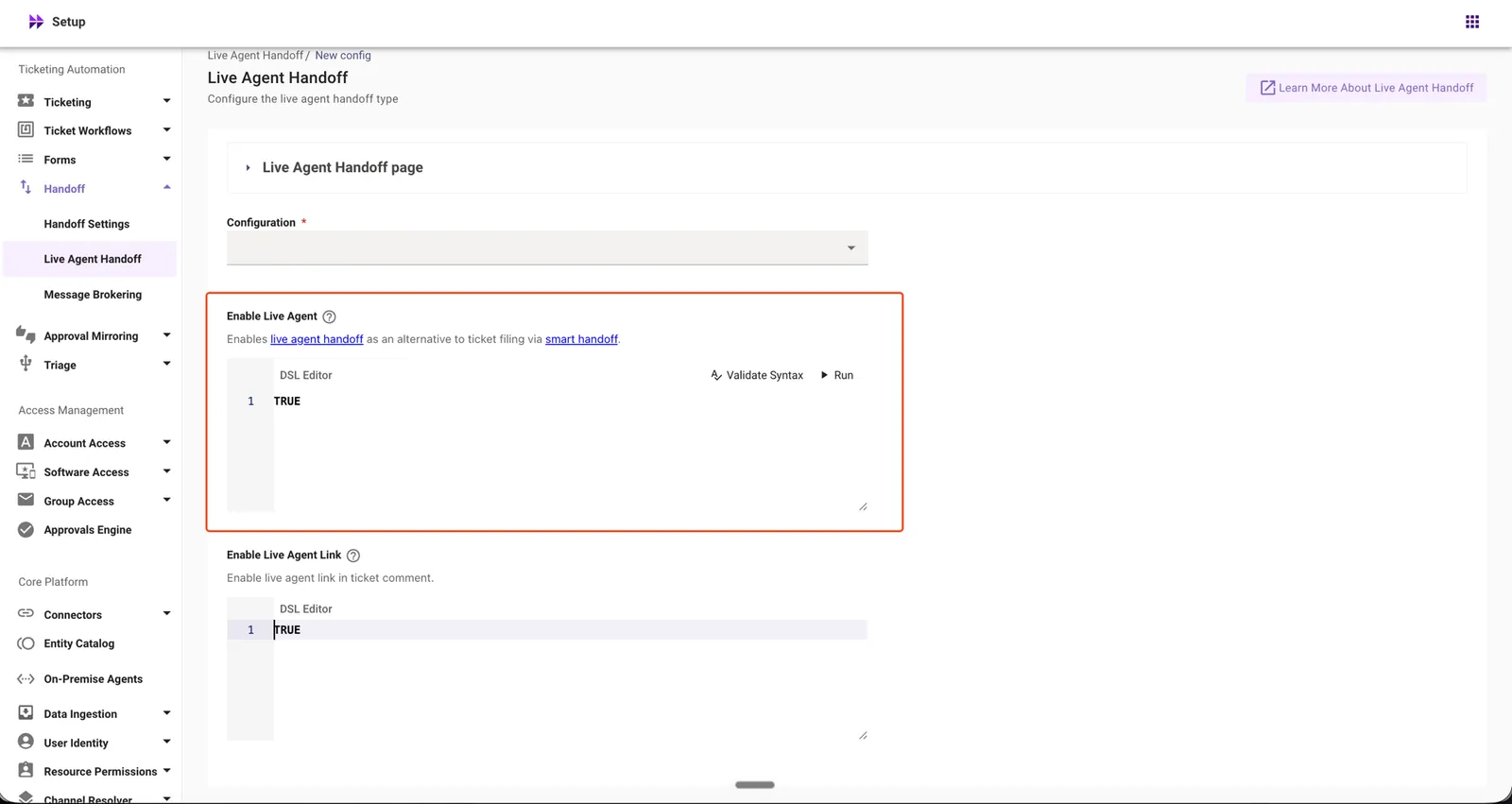Click the Handoff arrows icon
Screen dimensions: 1512x804
click(26, 187)
